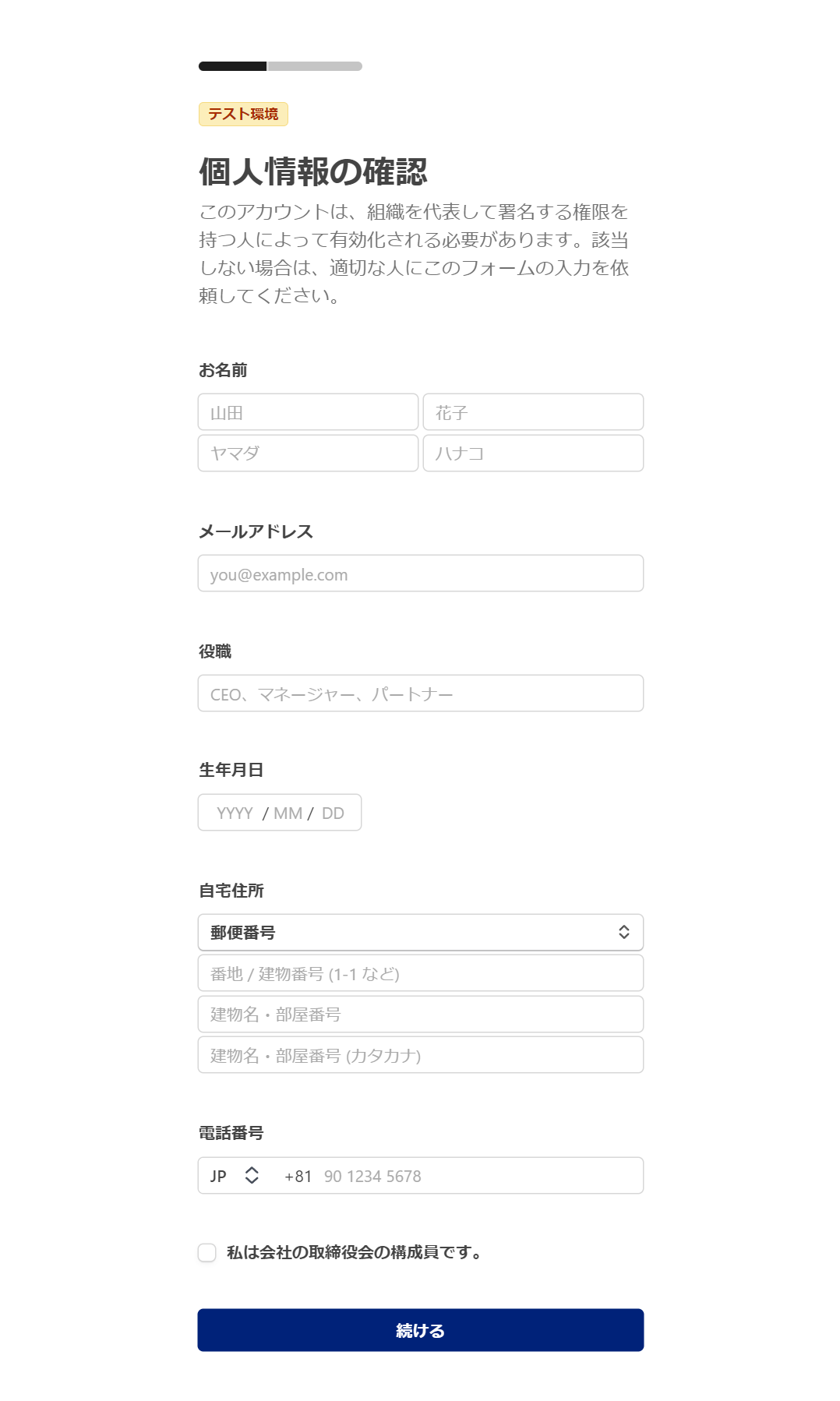Click the MM birth month field
The height and width of the screenshot is (1401, 840).
coord(288,813)
